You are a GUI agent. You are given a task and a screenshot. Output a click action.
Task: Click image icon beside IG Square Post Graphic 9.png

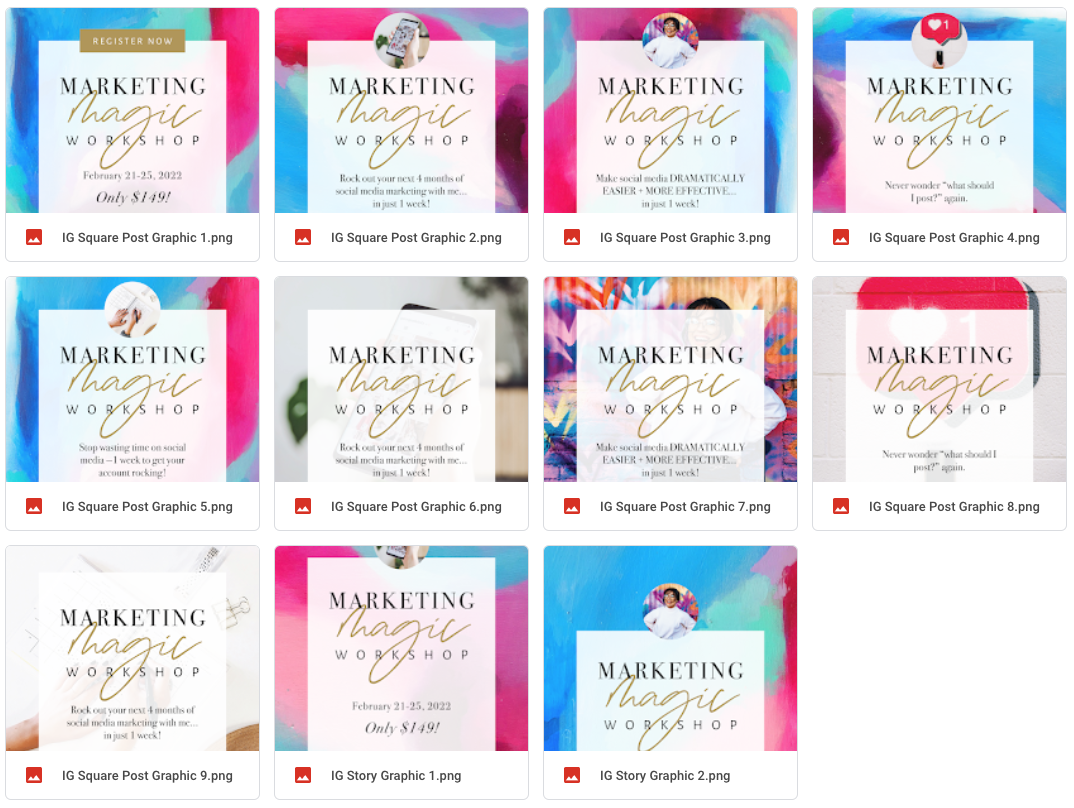(x=34, y=775)
